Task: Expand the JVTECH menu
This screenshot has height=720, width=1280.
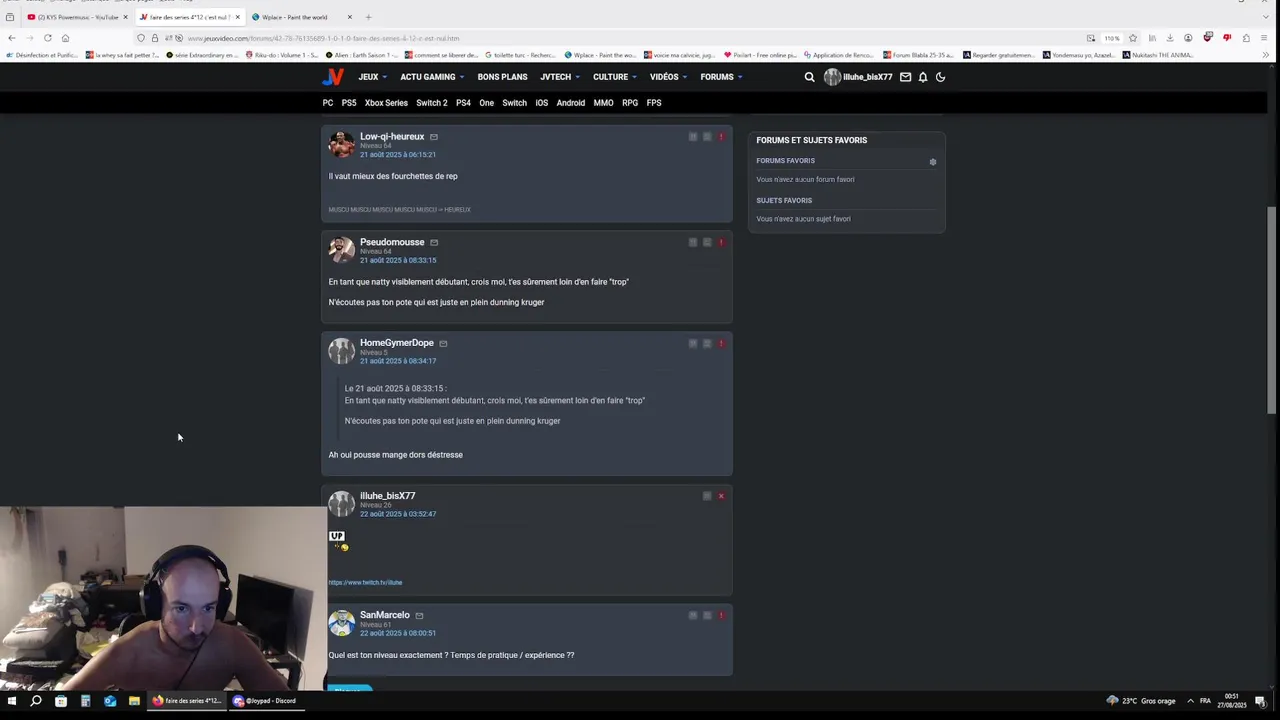Action: point(560,77)
